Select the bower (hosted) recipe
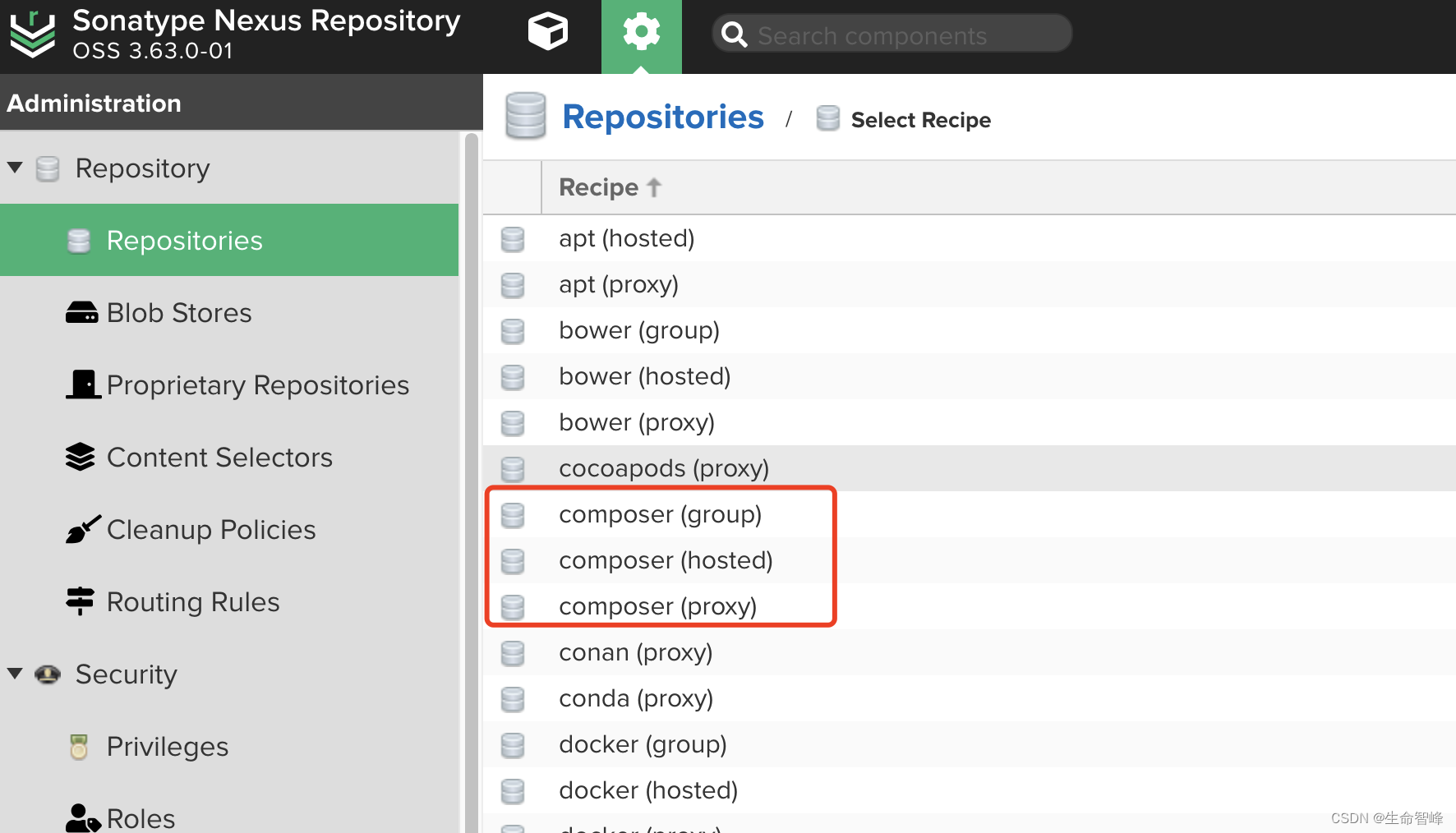This screenshot has width=1456, height=833. pos(970,376)
